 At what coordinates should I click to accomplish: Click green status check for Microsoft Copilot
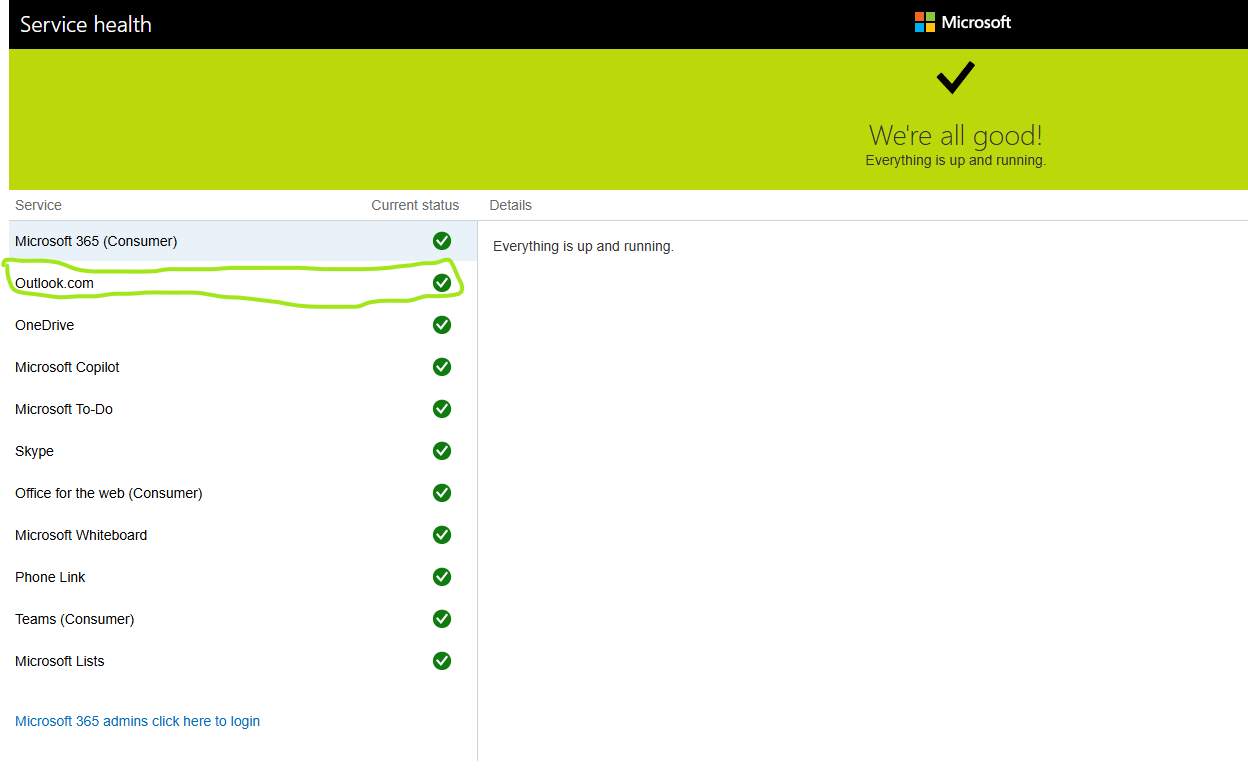[442, 367]
